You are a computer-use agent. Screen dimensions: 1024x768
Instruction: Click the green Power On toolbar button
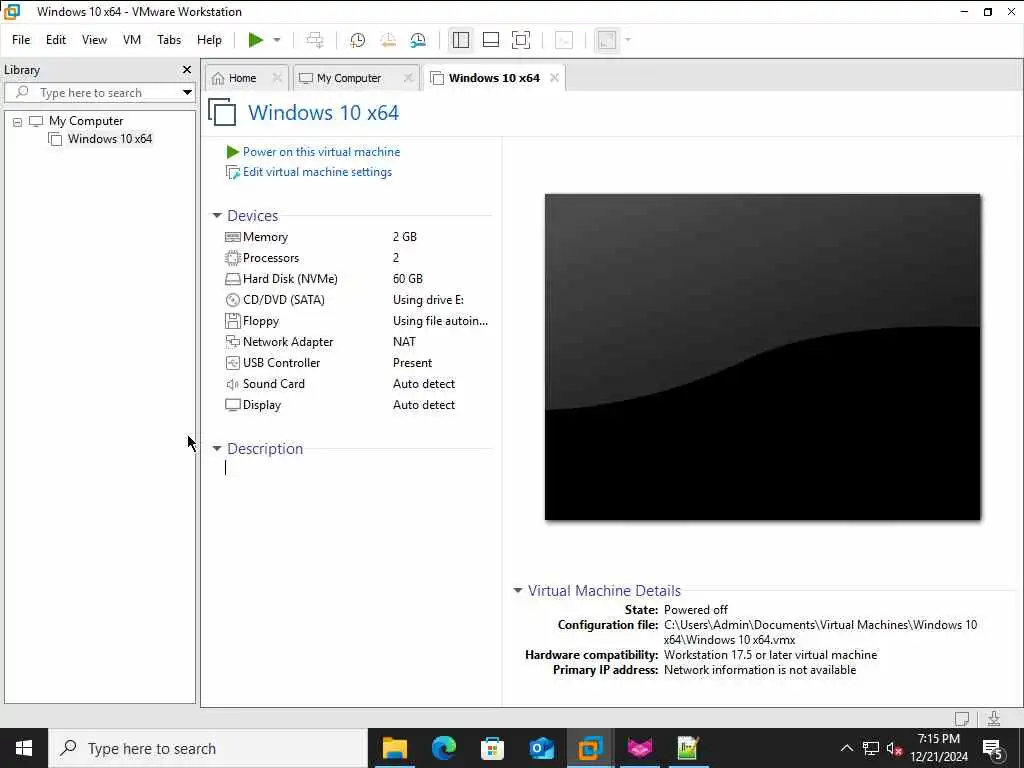coord(255,40)
